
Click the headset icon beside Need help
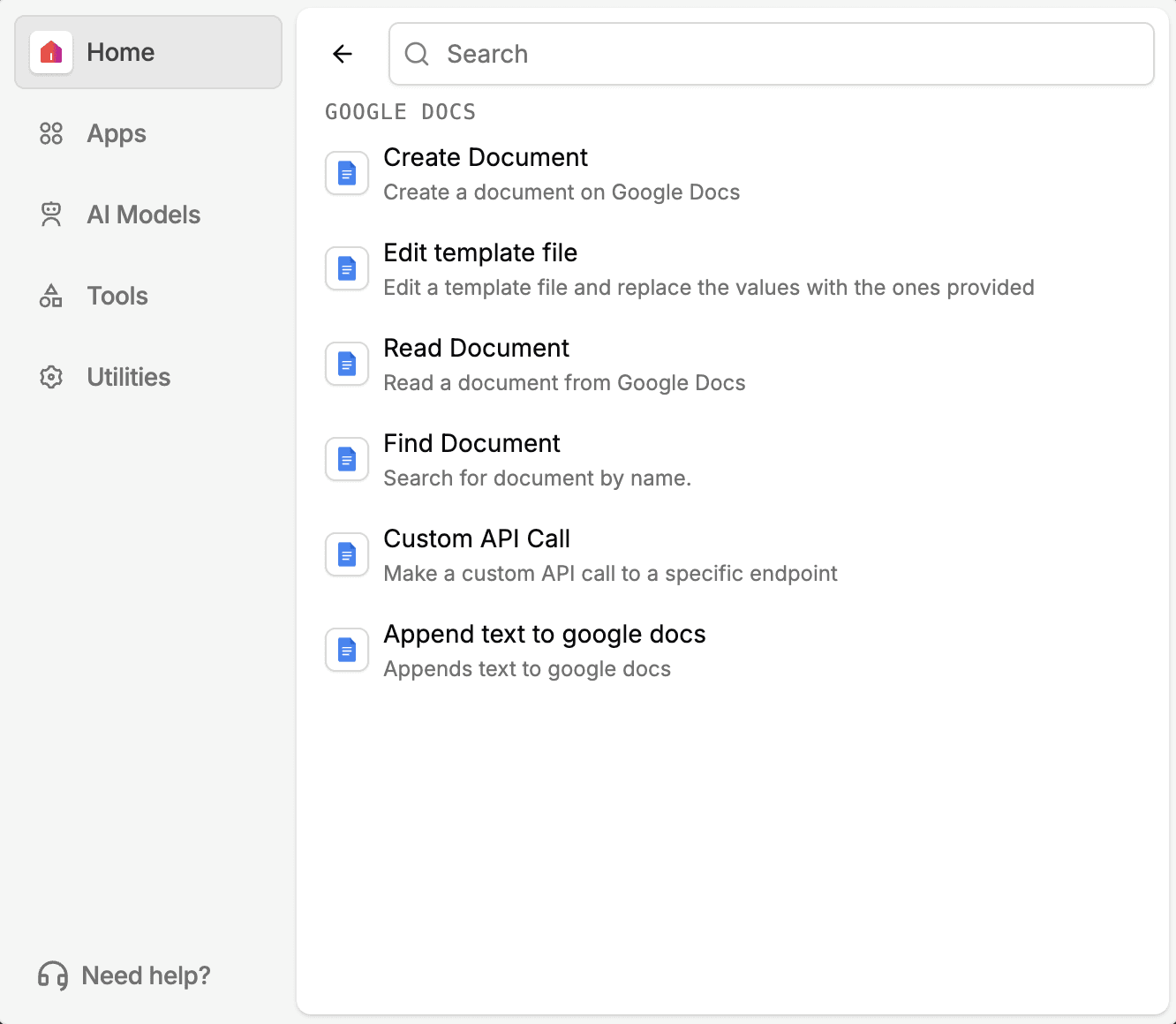[x=53, y=975]
